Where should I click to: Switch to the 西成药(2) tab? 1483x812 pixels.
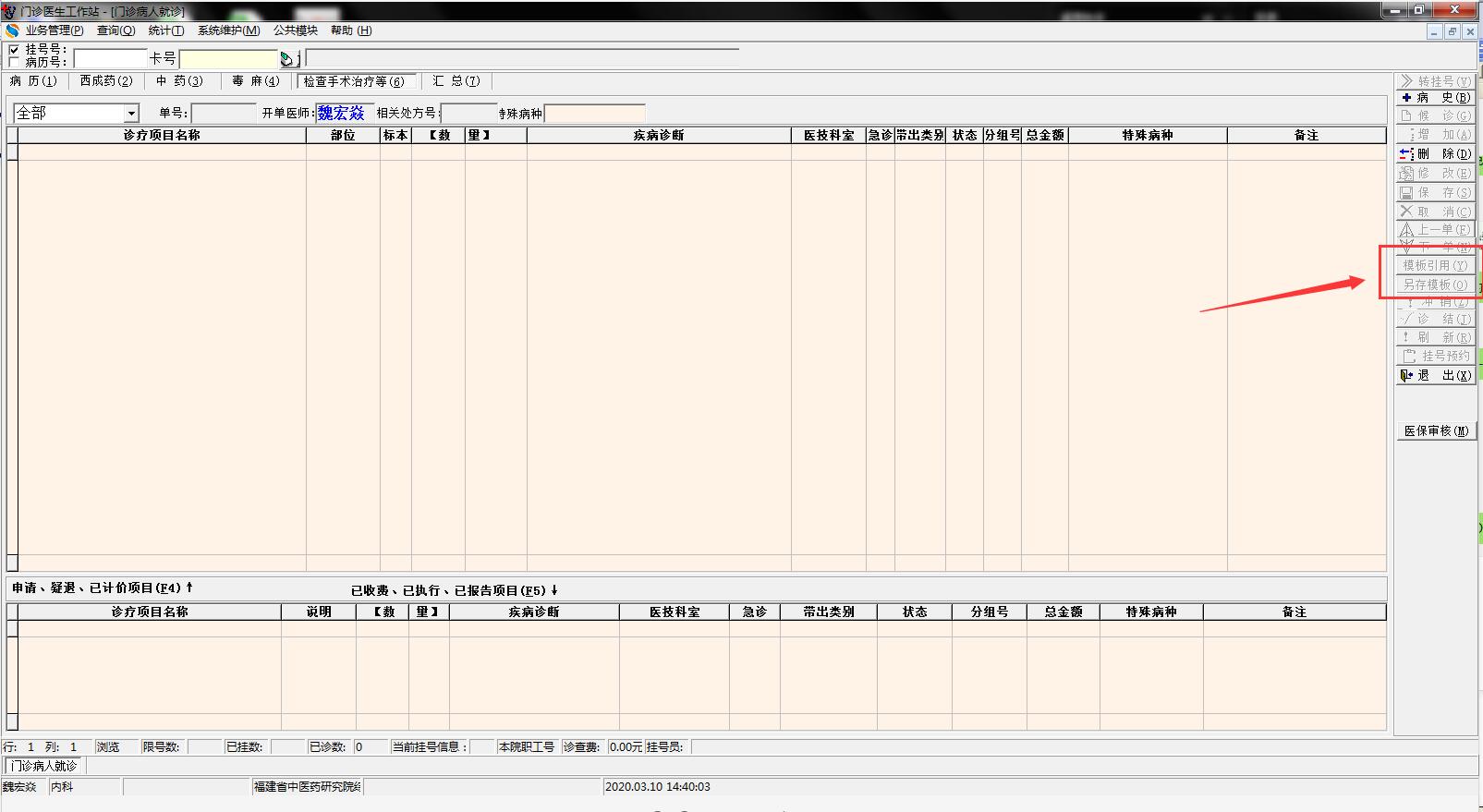click(106, 81)
